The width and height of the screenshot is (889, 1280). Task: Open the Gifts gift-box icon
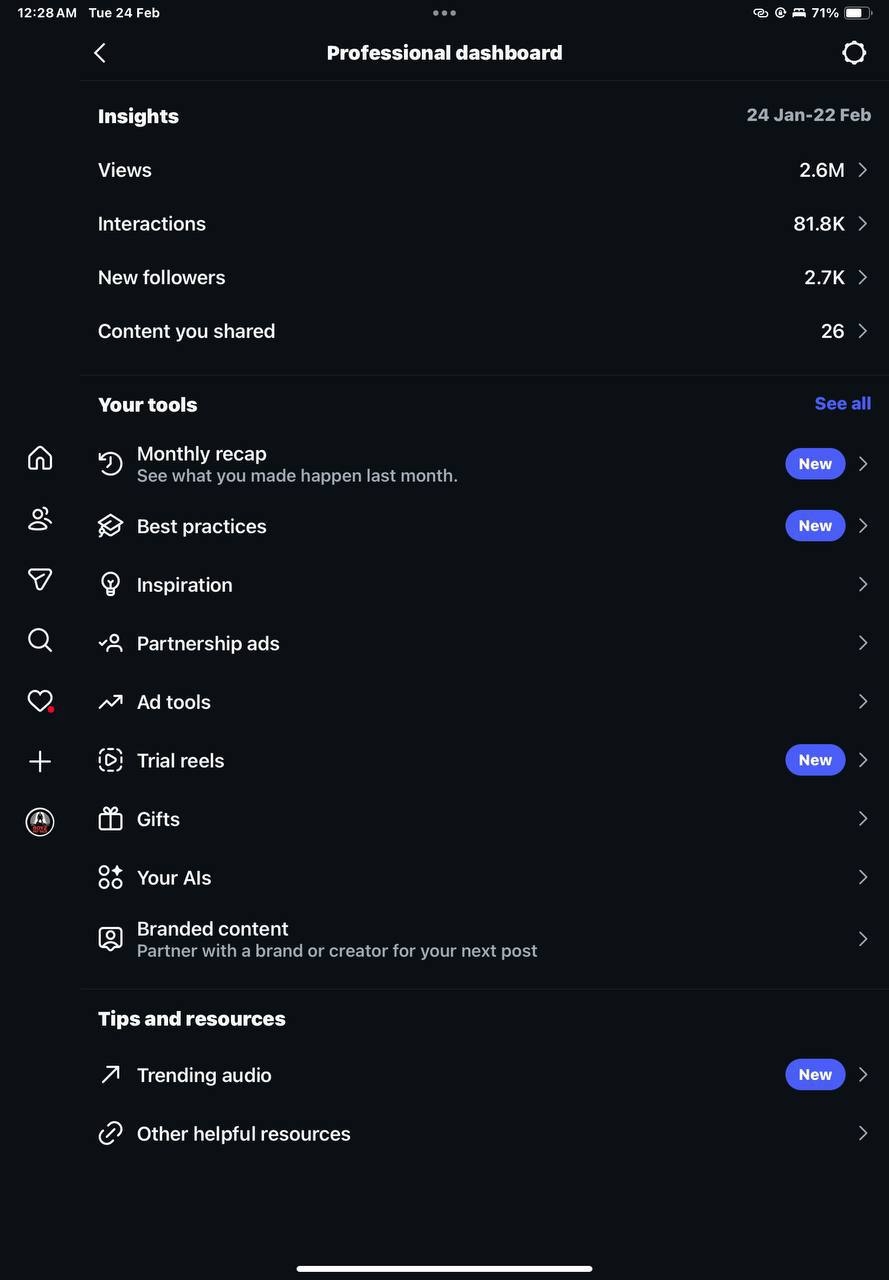coord(110,819)
